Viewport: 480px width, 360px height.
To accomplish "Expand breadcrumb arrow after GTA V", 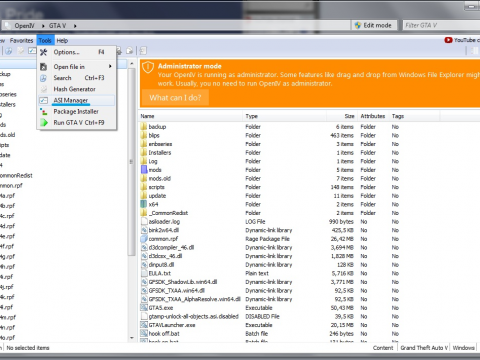I will coord(75,26).
